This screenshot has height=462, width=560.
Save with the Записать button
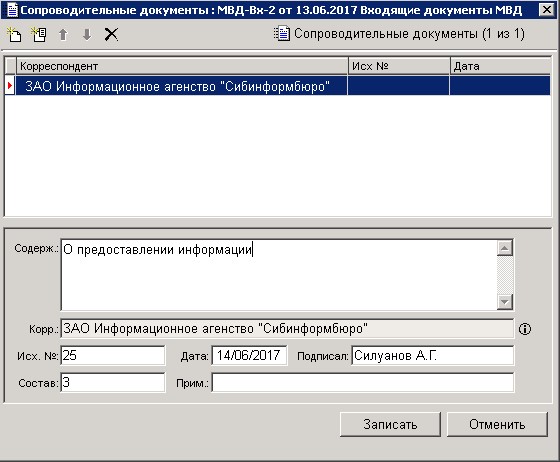390,425
